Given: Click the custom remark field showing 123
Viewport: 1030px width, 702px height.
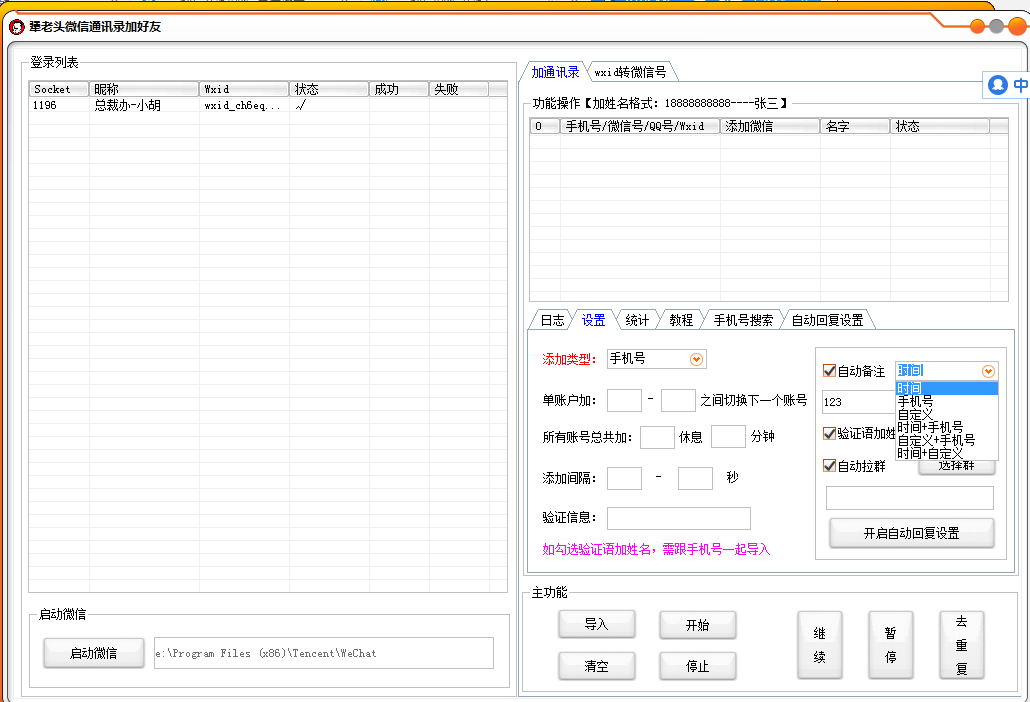Looking at the screenshot, I should click(x=859, y=402).
